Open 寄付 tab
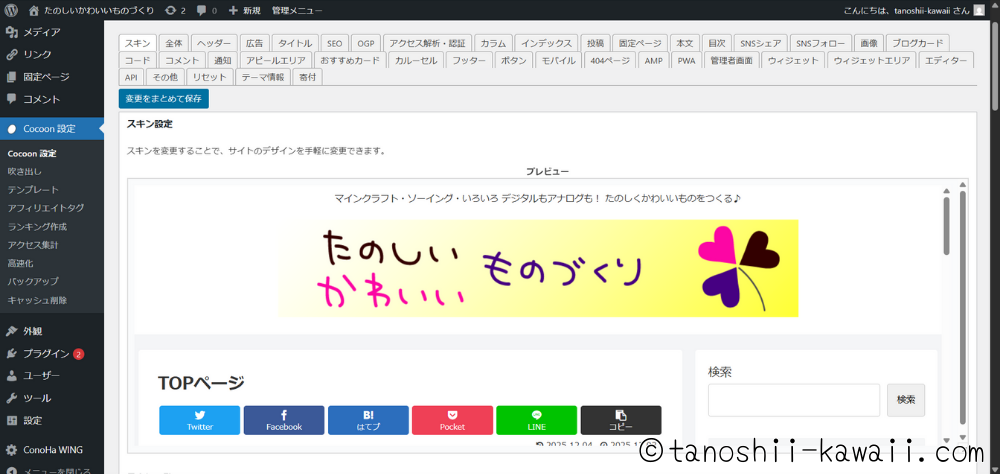Image resolution: width=1000 pixels, height=474 pixels. (x=307, y=77)
